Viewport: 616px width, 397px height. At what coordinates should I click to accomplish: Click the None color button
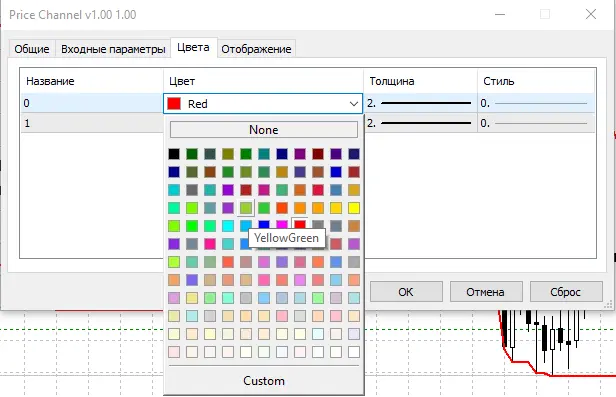[x=264, y=130]
